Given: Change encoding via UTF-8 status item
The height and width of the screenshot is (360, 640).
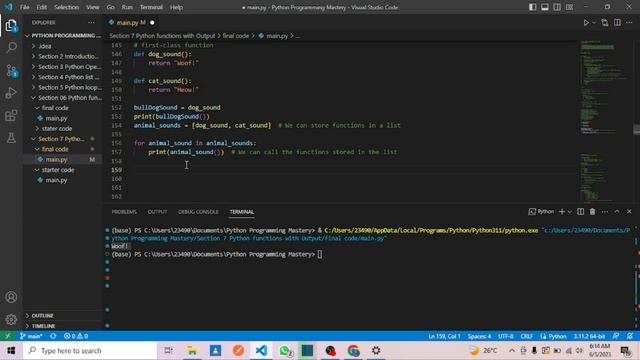Looking at the screenshot, I should pyautogui.click(x=505, y=336).
